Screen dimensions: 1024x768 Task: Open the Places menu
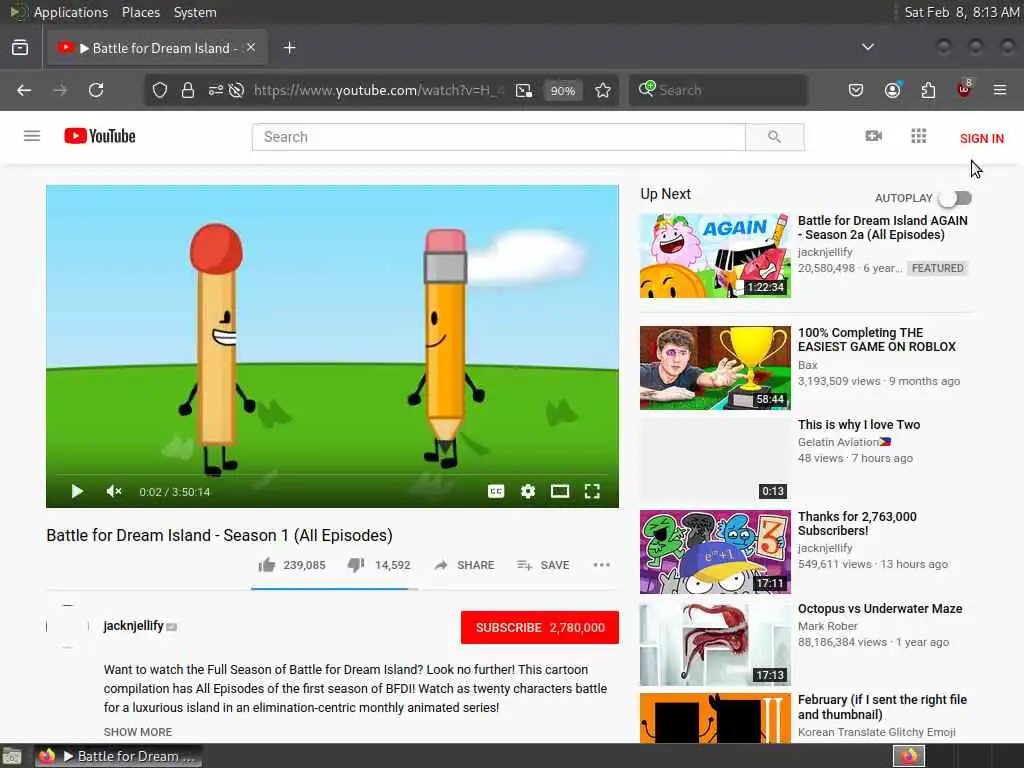click(140, 12)
